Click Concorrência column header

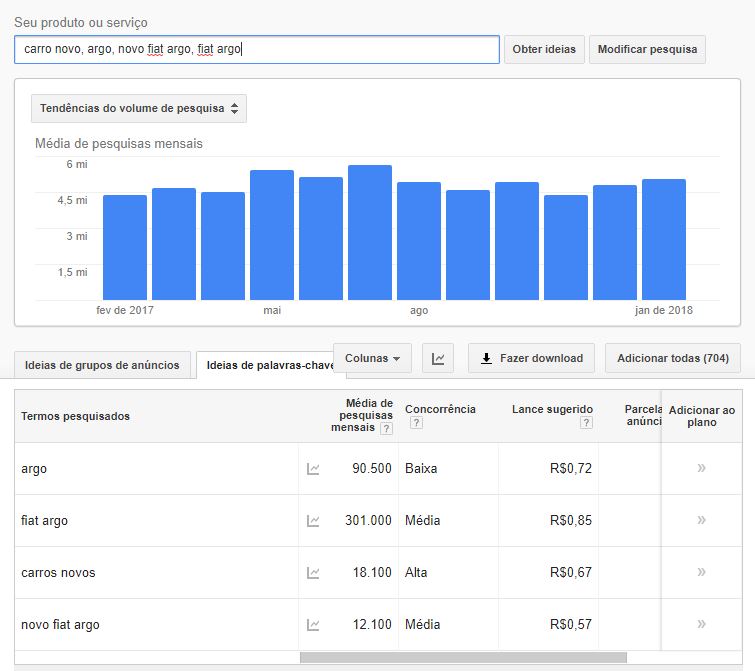[x=440, y=409]
